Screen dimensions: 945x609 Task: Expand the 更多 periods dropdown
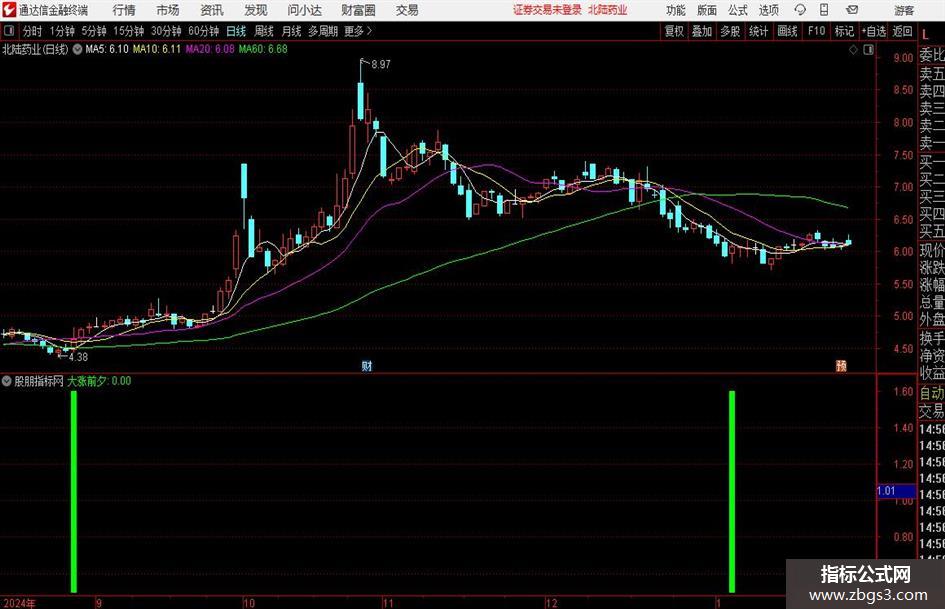coord(358,31)
